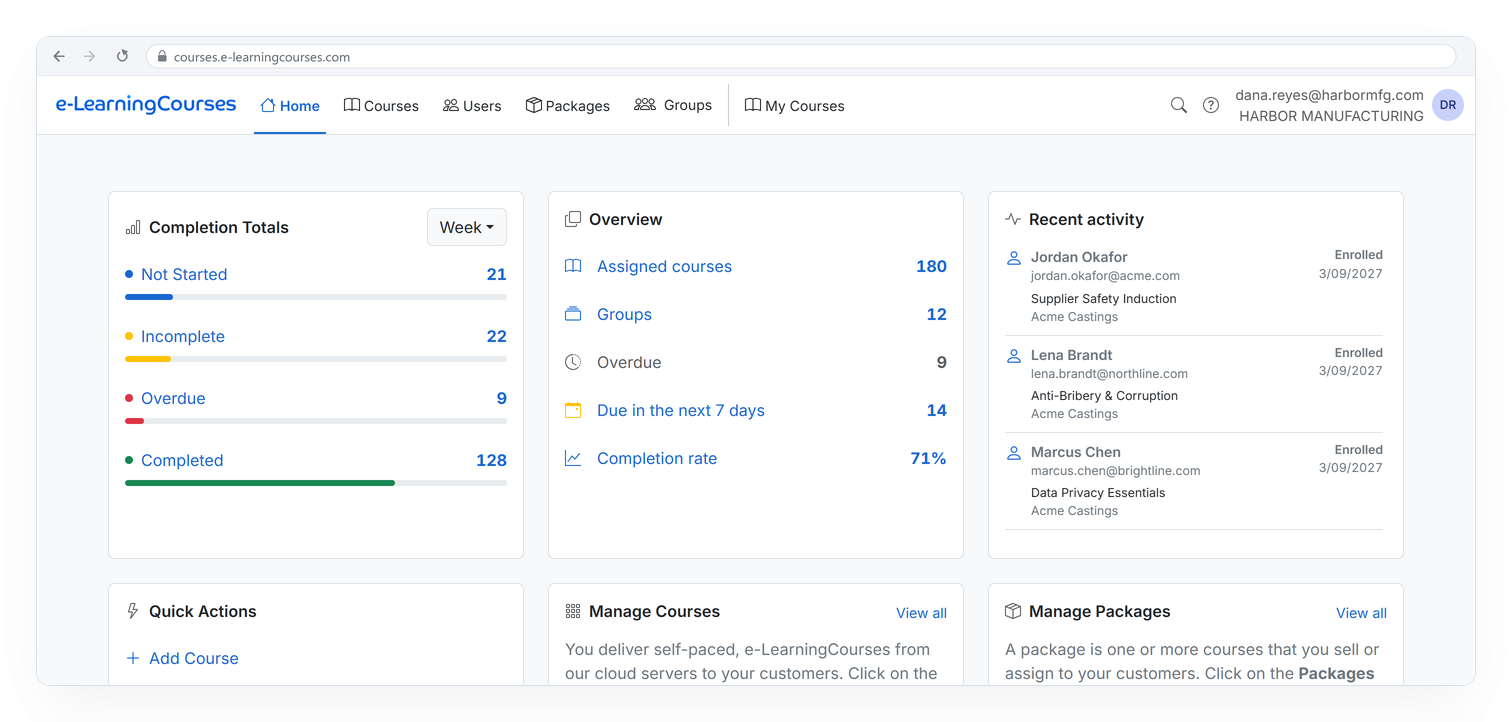Click the calendar icon for Due in next 7 days
This screenshot has height=722, width=1512.
(x=573, y=410)
